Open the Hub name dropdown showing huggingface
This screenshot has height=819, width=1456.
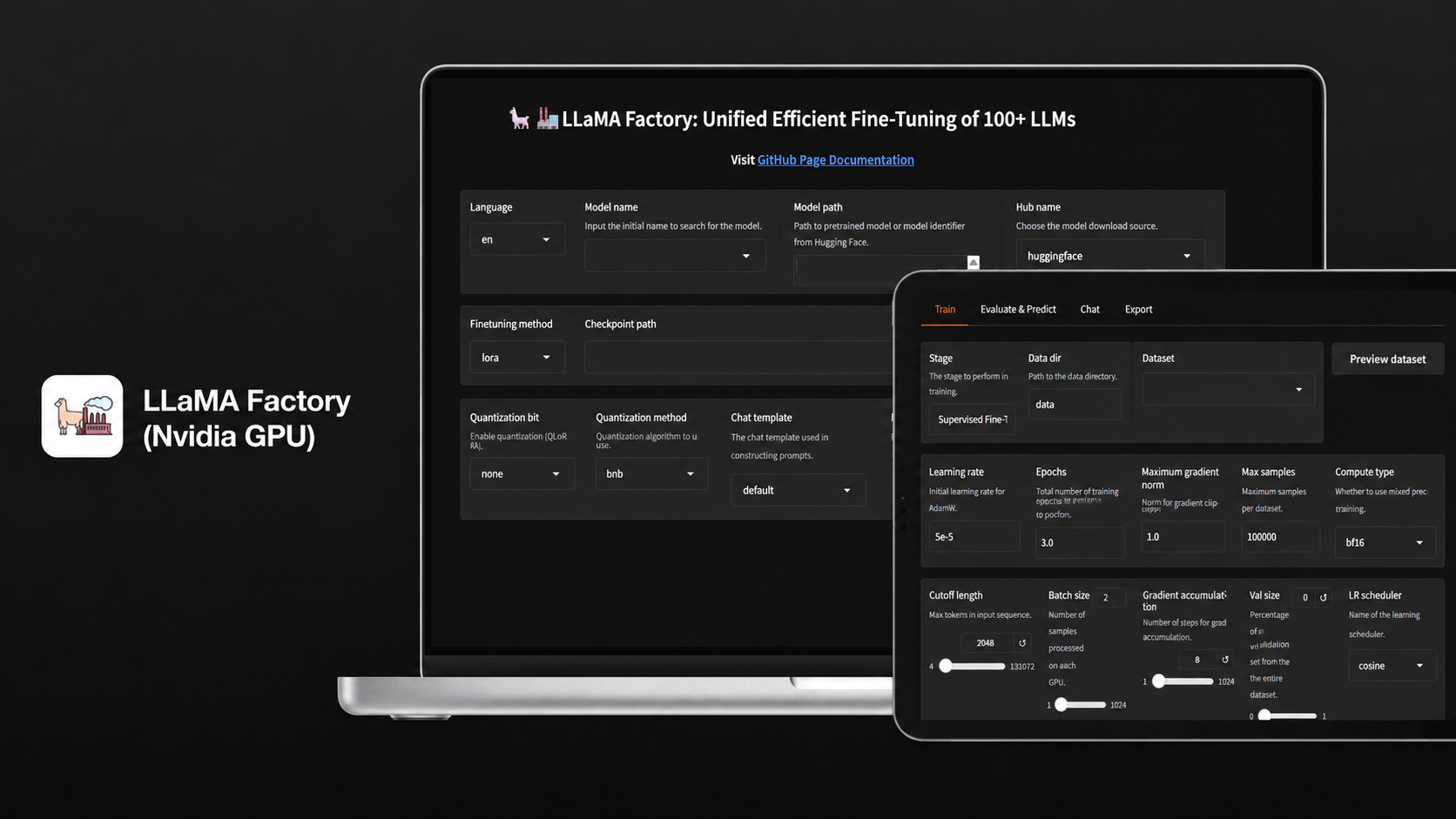tap(1110, 256)
